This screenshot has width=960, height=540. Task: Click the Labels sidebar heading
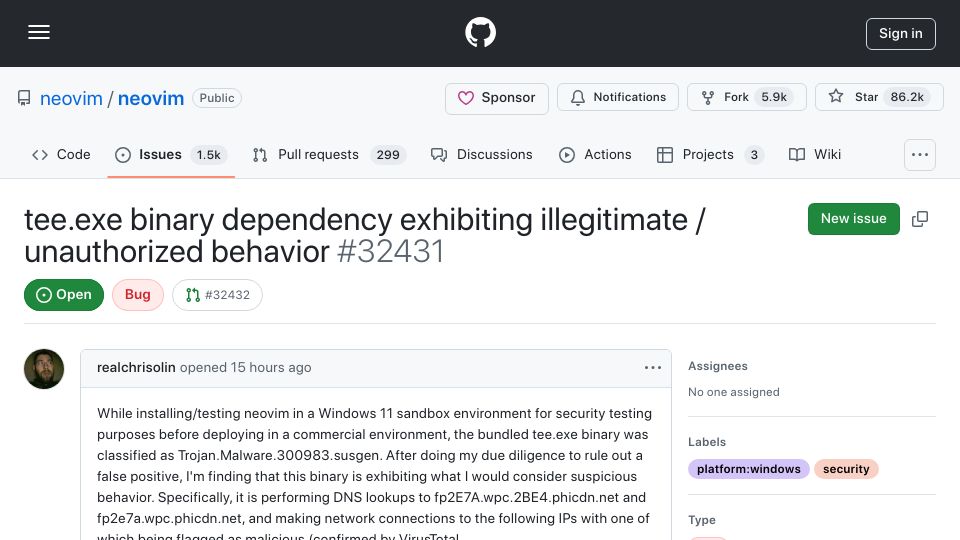click(707, 442)
